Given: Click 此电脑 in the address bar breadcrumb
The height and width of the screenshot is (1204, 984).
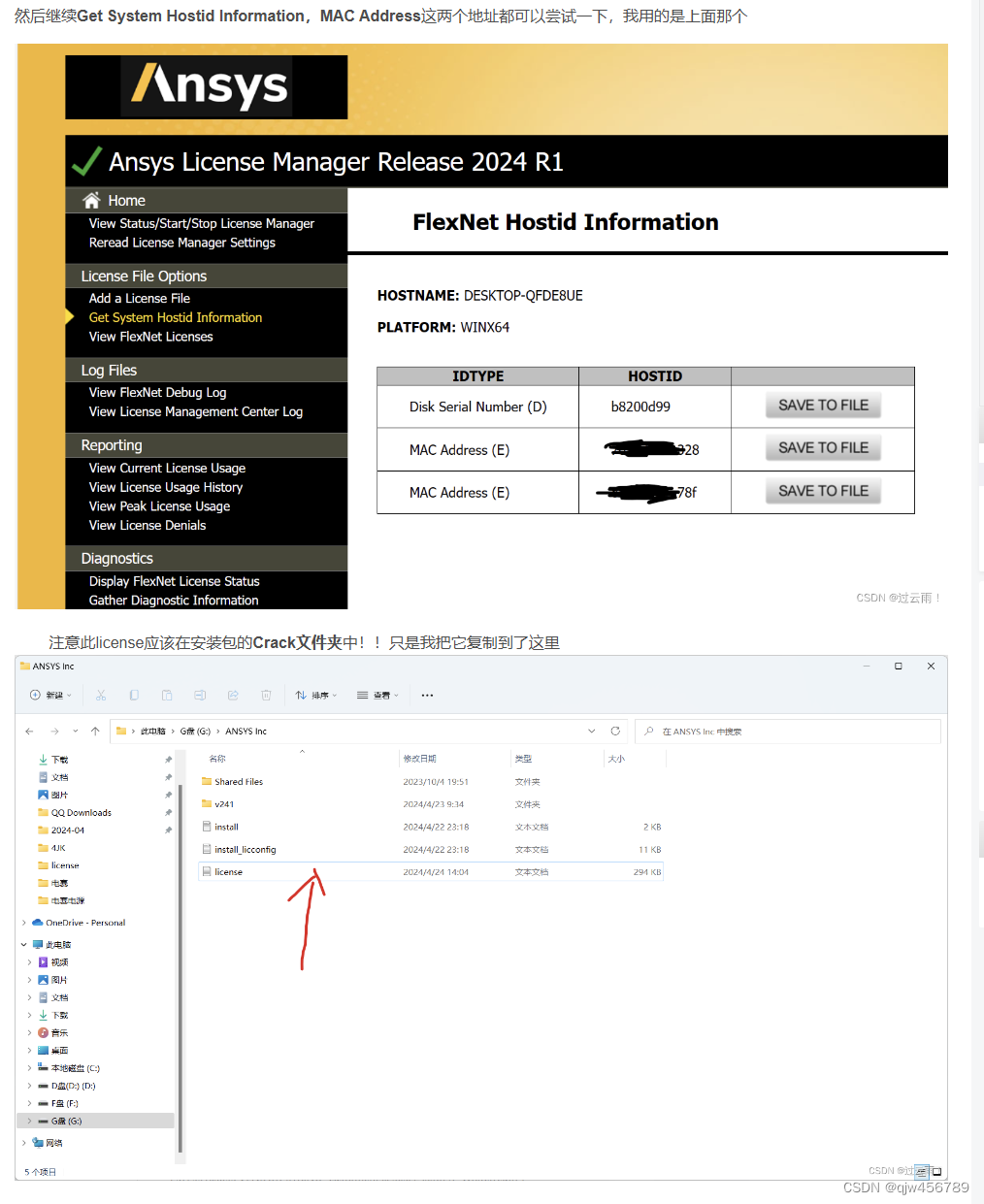Looking at the screenshot, I should (x=152, y=732).
